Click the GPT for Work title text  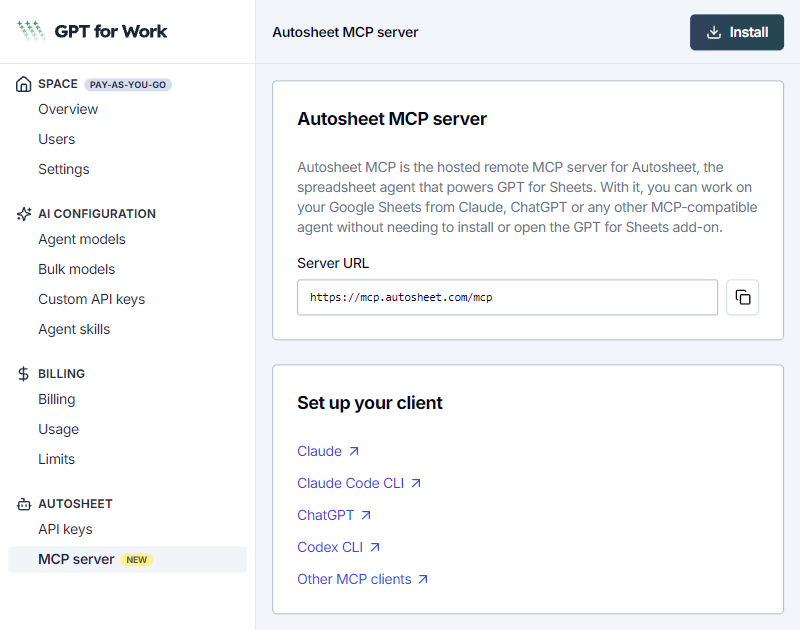(x=111, y=31)
